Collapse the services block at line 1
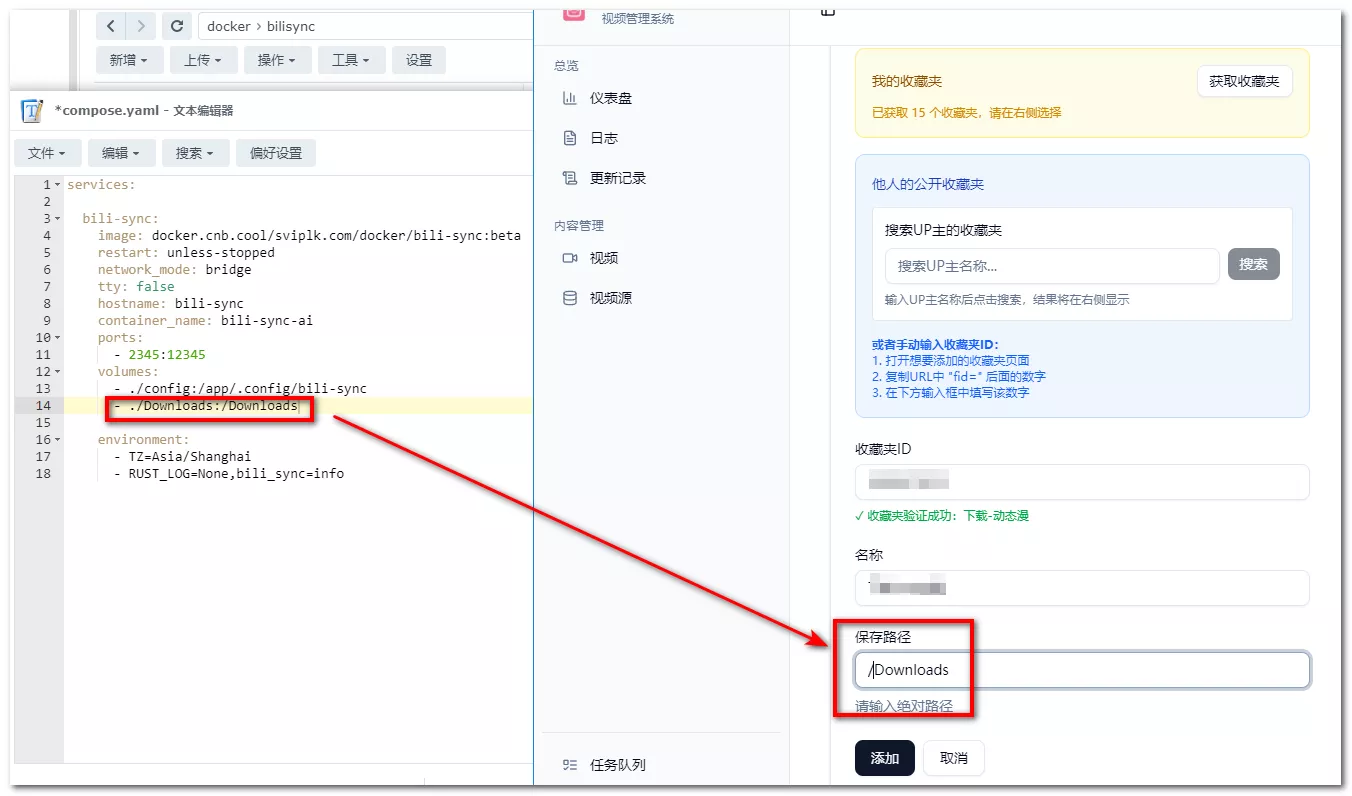Image resolution: width=1352 pixels, height=796 pixels. point(58,185)
